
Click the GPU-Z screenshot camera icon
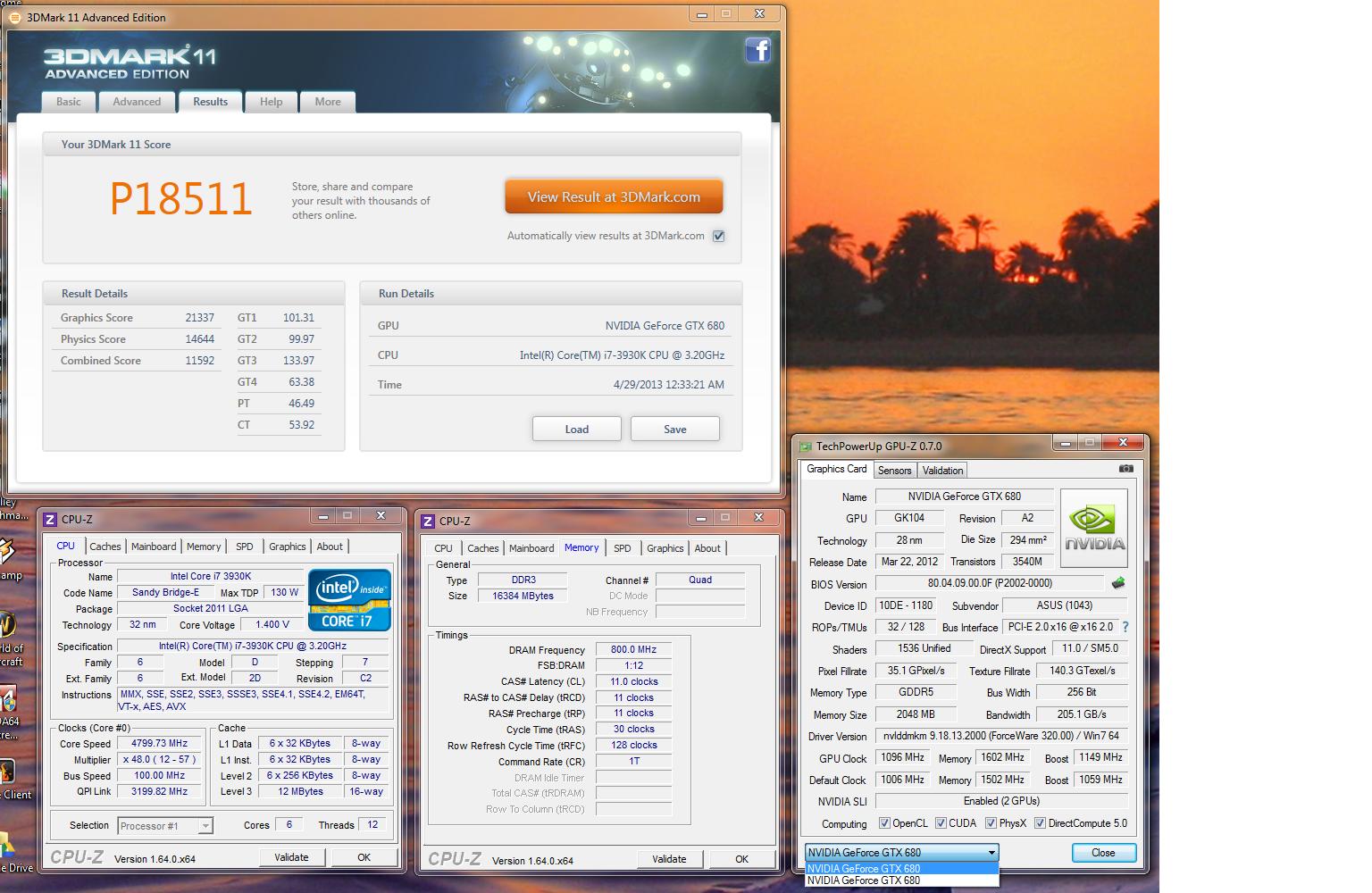[1125, 468]
